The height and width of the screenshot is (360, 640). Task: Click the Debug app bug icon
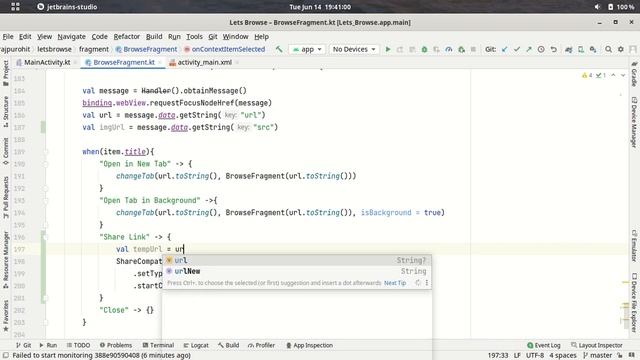424,49
